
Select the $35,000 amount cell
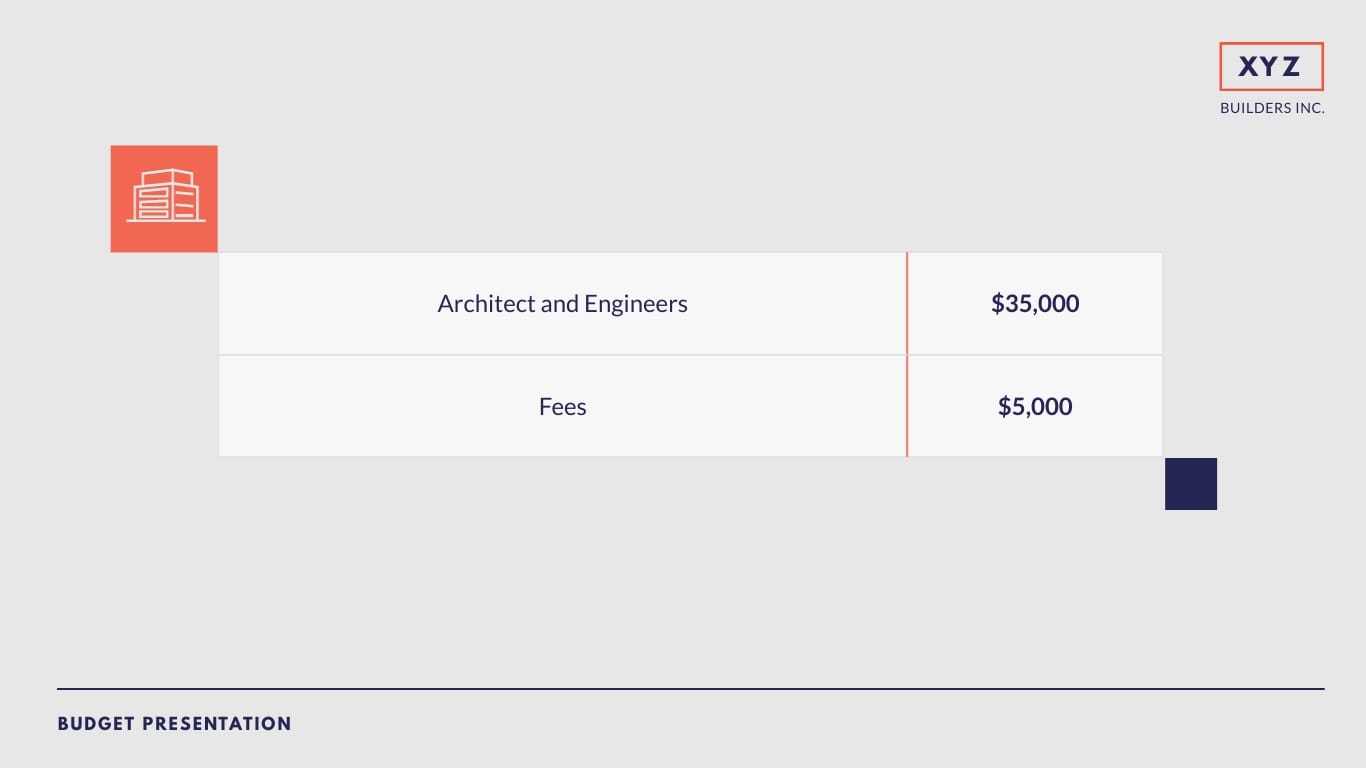(x=1035, y=303)
